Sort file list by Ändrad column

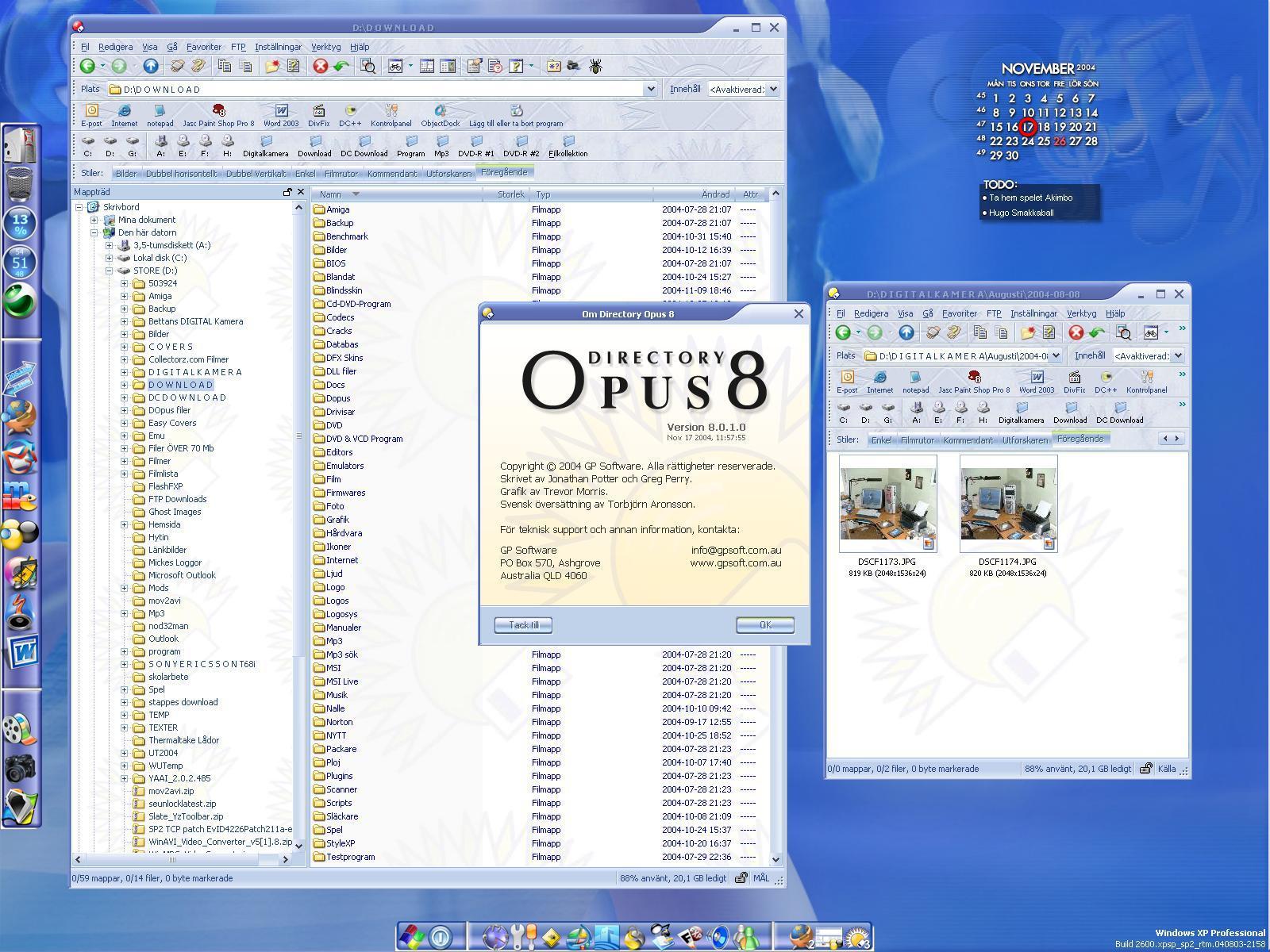(x=695, y=194)
